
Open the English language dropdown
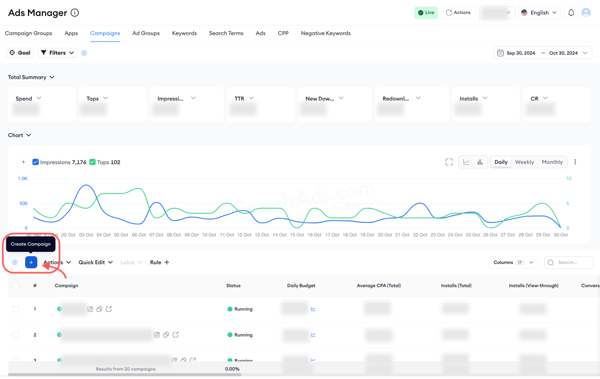540,13
